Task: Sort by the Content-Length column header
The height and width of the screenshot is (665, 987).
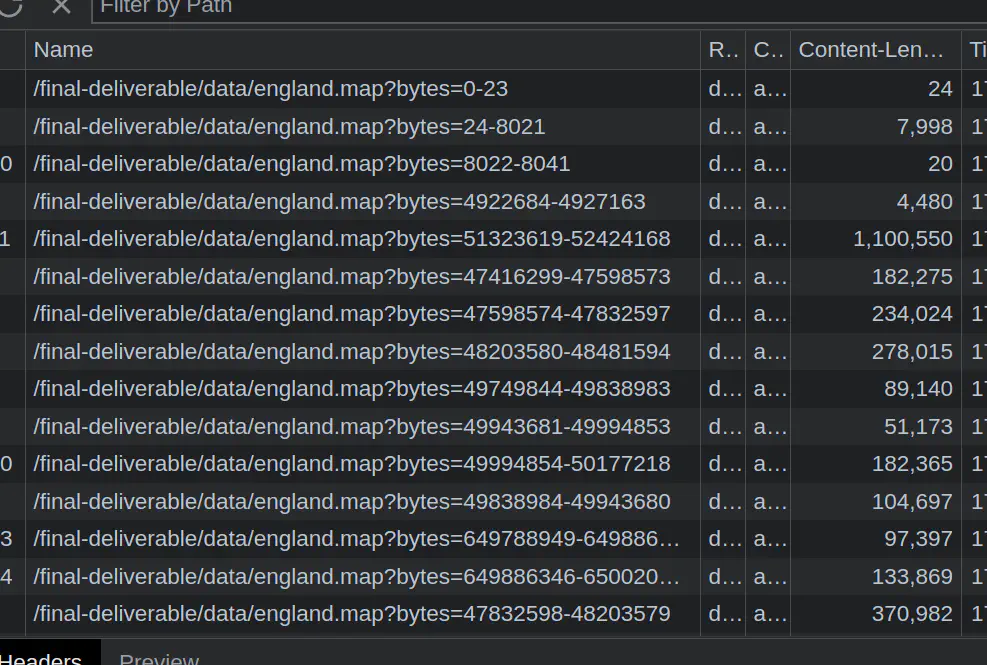Action: pyautogui.click(x=871, y=50)
